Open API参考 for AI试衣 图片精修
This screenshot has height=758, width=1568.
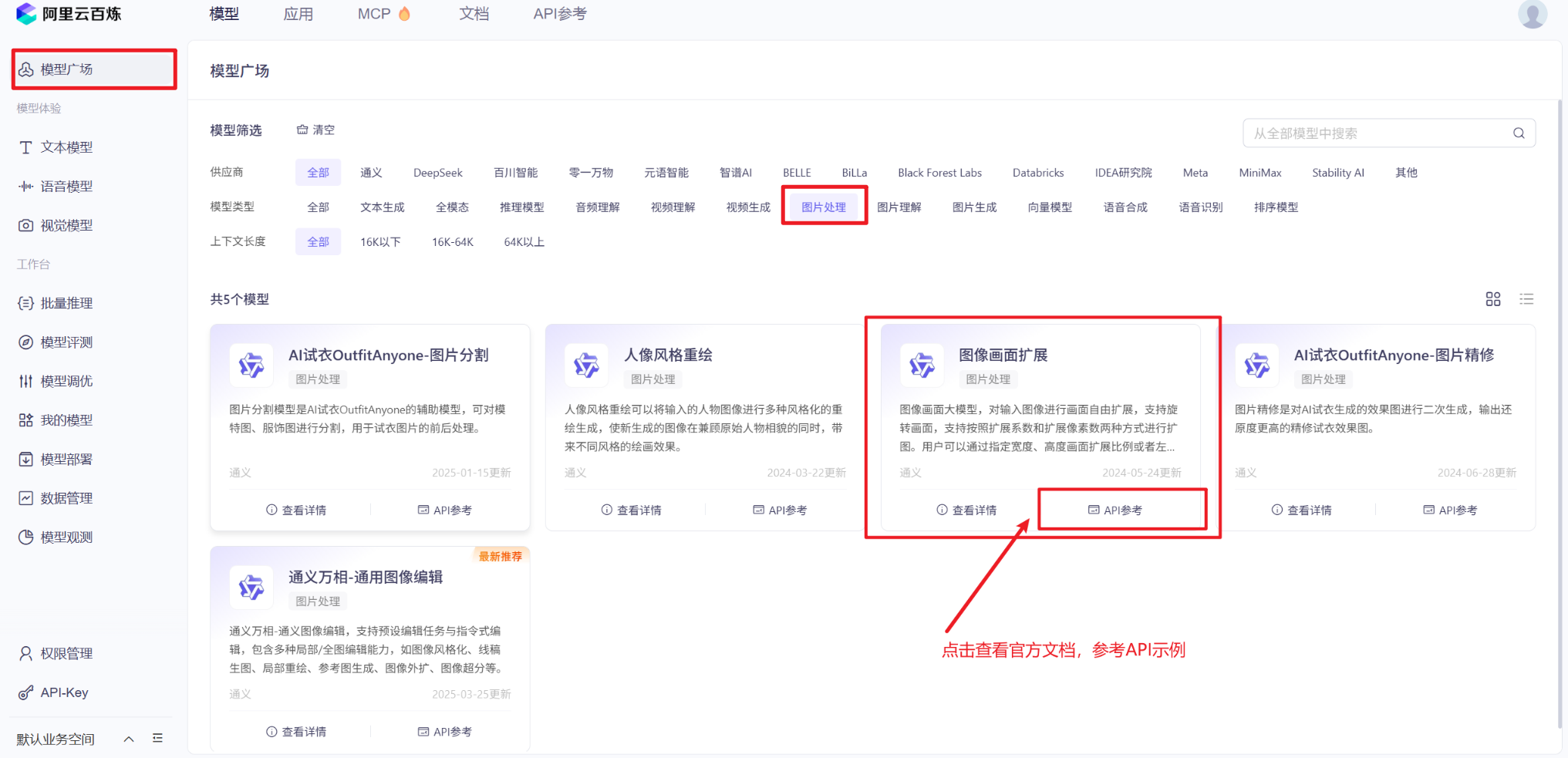point(1451,510)
